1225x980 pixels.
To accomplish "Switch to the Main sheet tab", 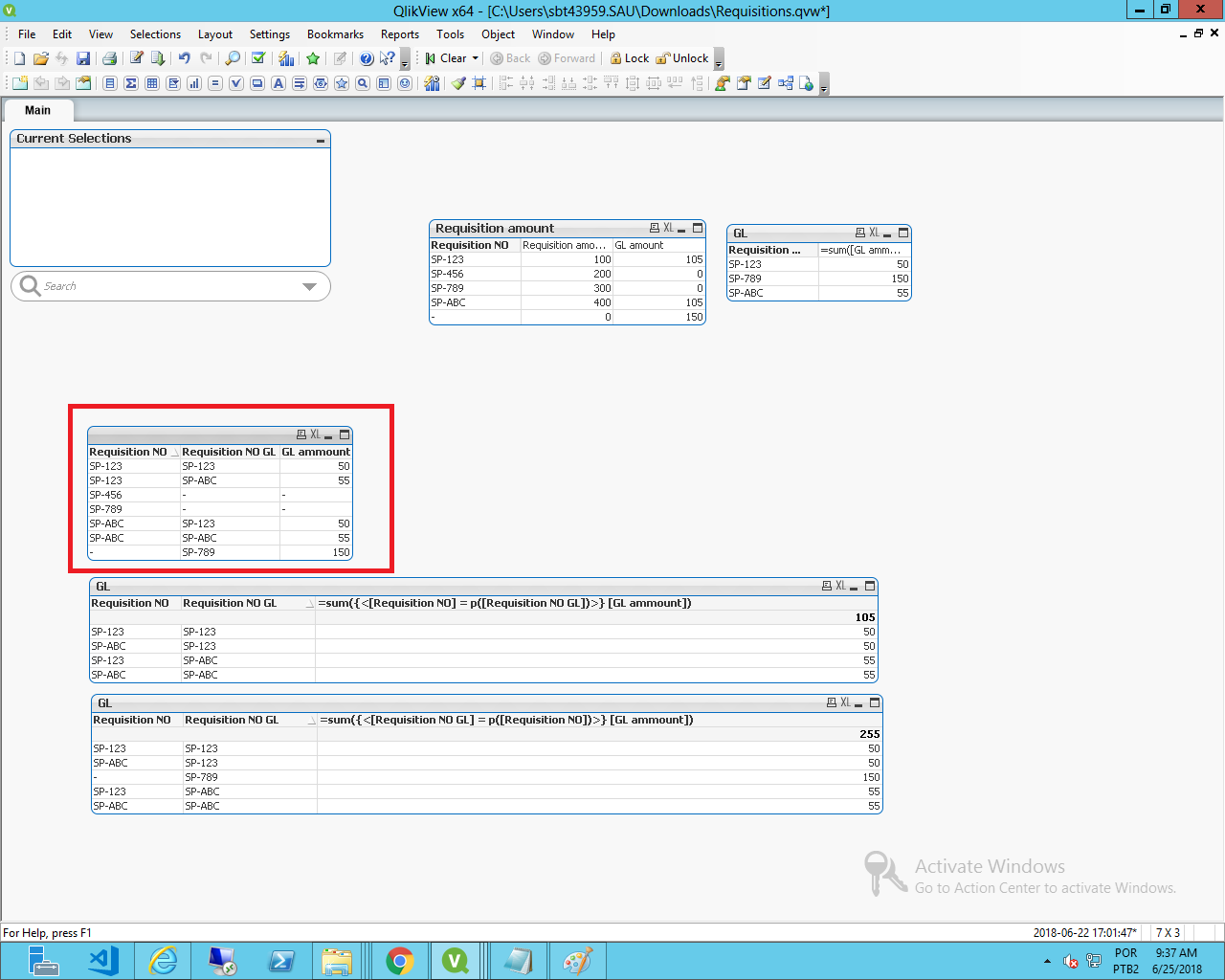I will tap(37, 110).
